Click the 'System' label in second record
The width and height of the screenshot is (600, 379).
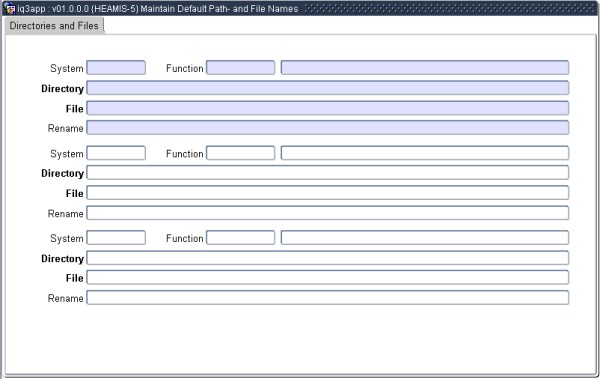pyautogui.click(x=67, y=154)
